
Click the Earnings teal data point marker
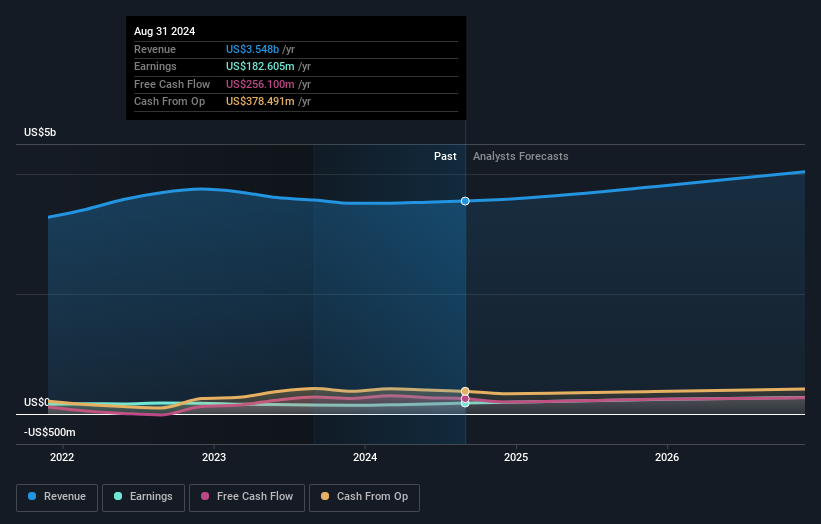coord(465,404)
